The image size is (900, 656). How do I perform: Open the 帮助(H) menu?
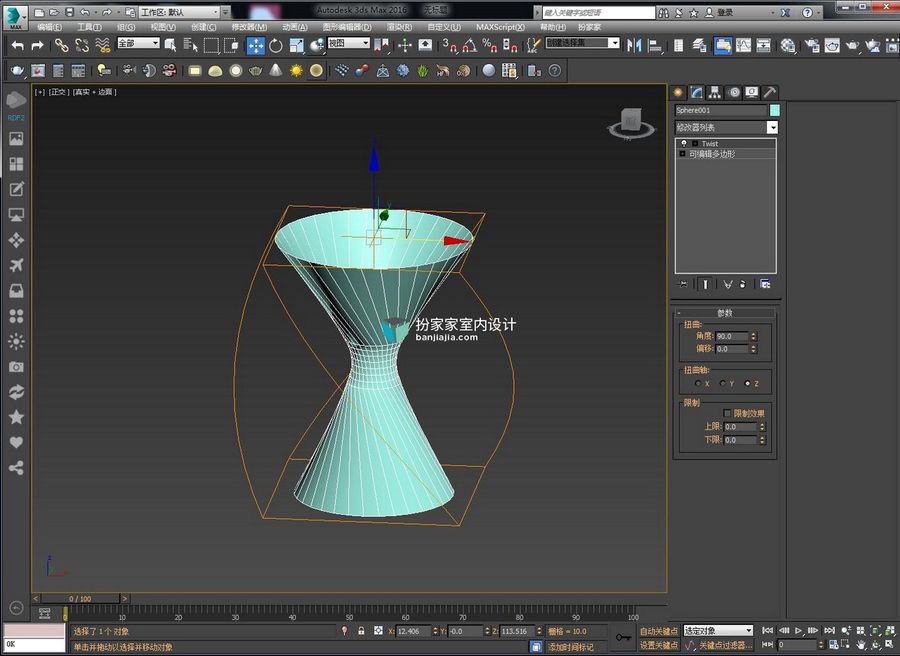point(553,27)
